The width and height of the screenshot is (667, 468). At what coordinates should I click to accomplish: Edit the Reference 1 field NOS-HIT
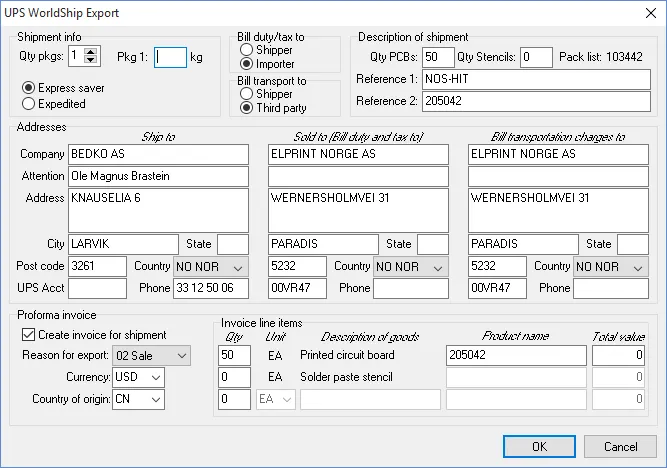point(536,80)
